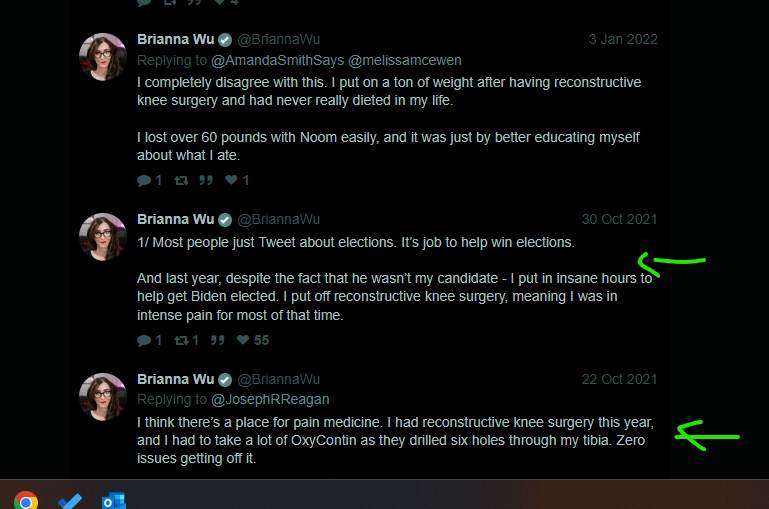Image resolution: width=769 pixels, height=509 pixels.
Task: Click Brianna Wu name on the elections tweet
Action: coord(176,219)
